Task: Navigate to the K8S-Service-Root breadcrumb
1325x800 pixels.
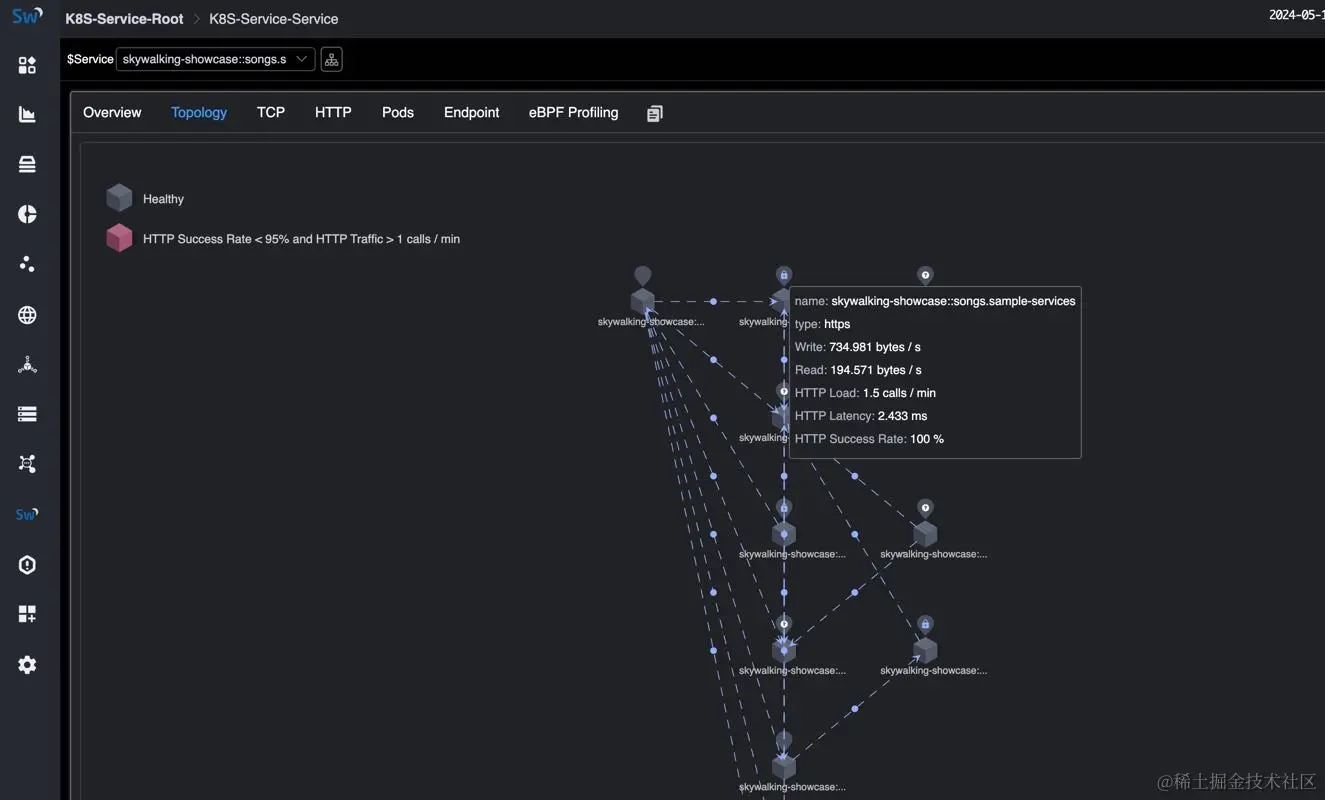Action: click(124, 18)
